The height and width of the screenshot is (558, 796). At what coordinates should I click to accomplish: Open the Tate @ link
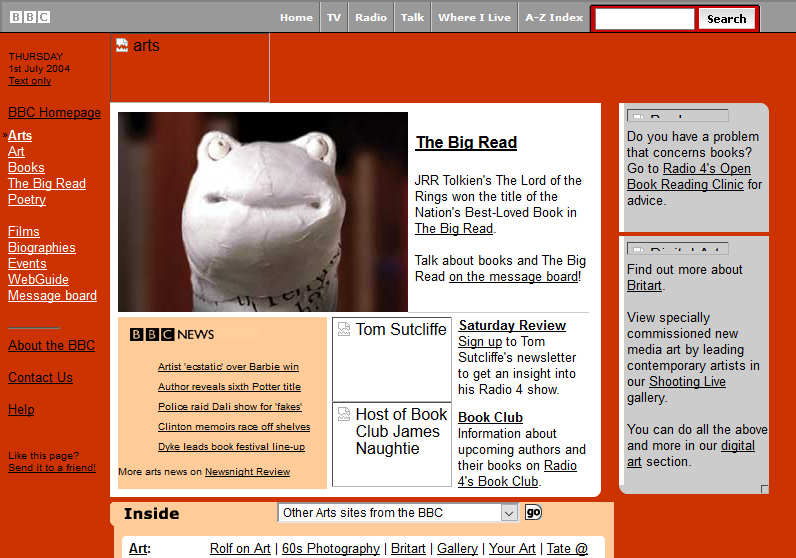[567, 549]
